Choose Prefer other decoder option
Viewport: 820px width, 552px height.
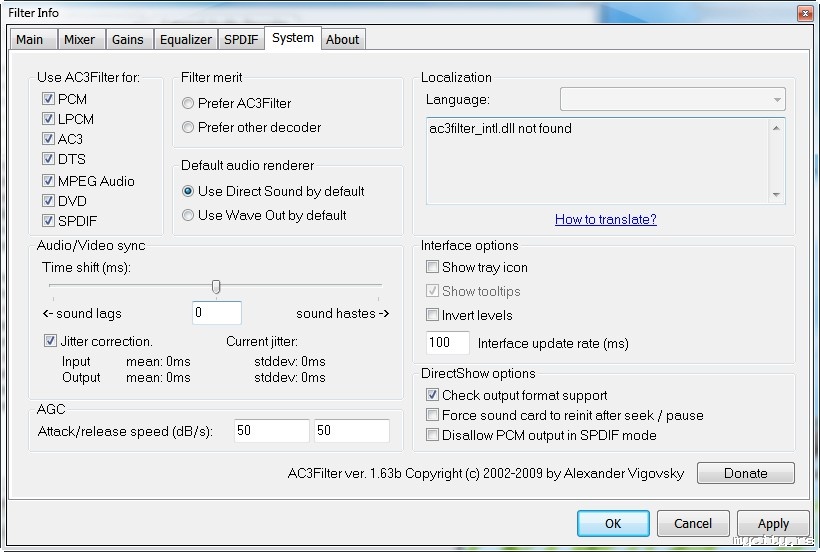pos(188,127)
